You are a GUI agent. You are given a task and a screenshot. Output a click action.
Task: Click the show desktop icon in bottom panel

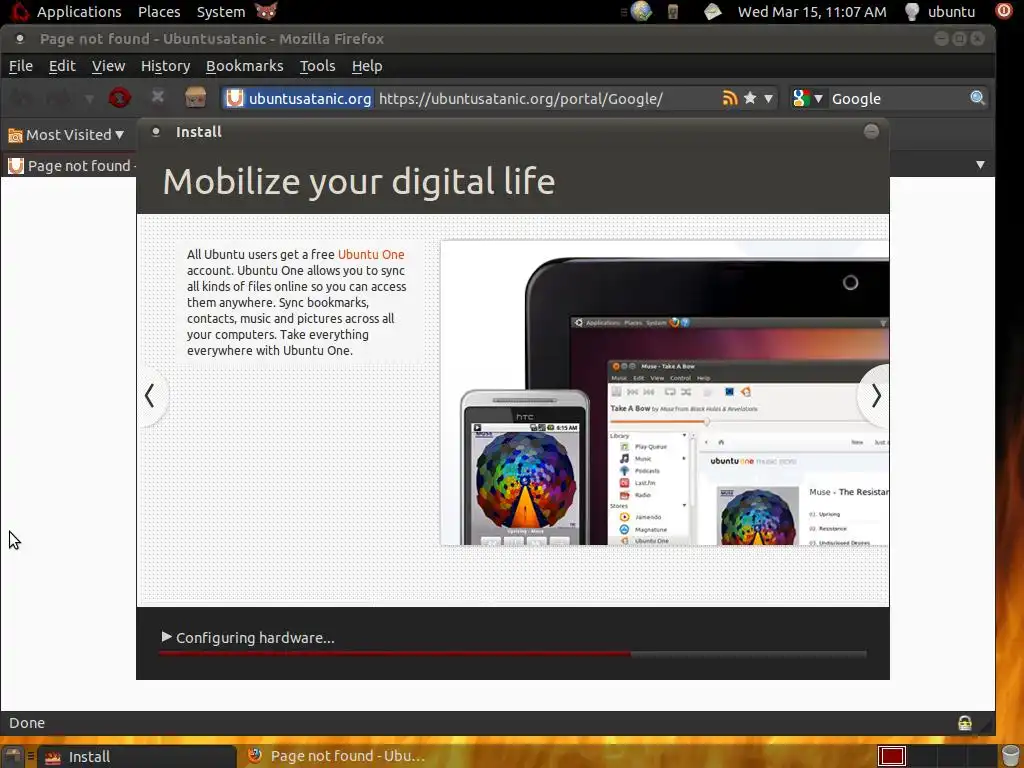pos(12,756)
